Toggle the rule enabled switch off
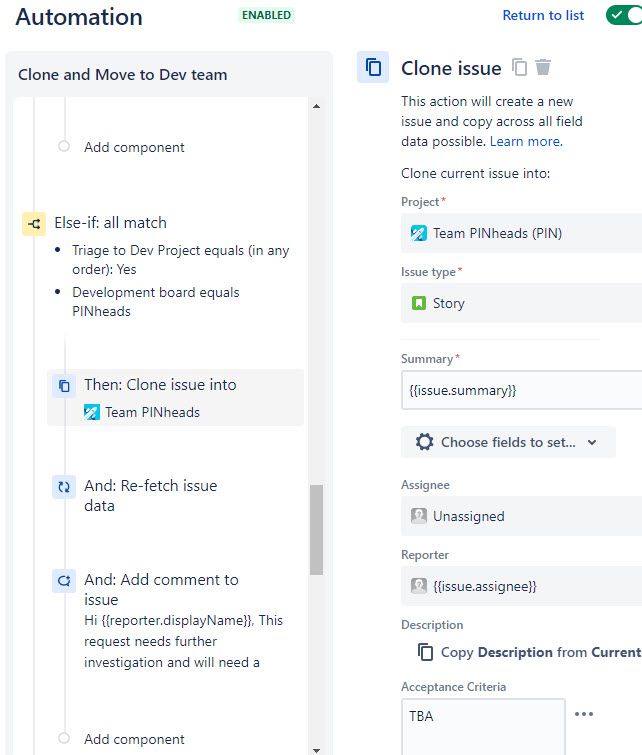This screenshot has height=755, width=642. coord(624,15)
